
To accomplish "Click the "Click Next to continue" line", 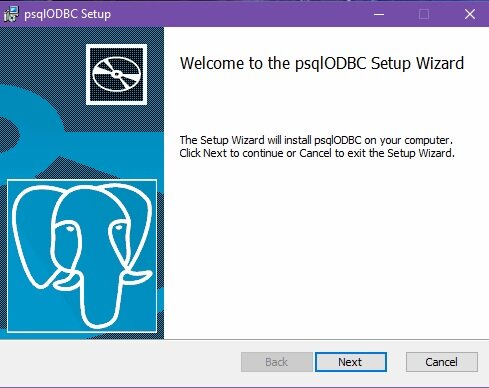I will click(x=317, y=153).
